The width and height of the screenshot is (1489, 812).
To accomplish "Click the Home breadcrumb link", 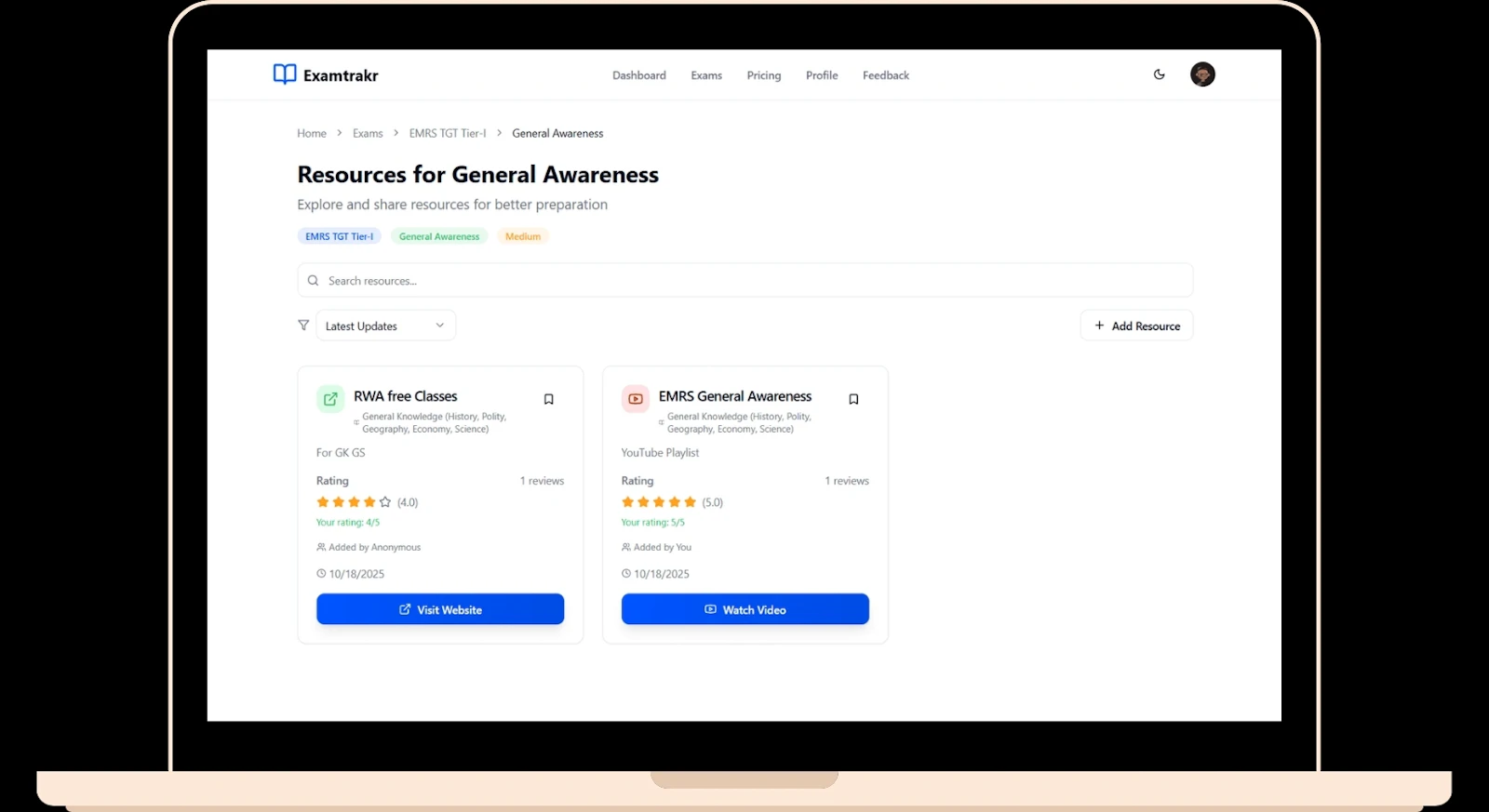I will pos(312,134).
